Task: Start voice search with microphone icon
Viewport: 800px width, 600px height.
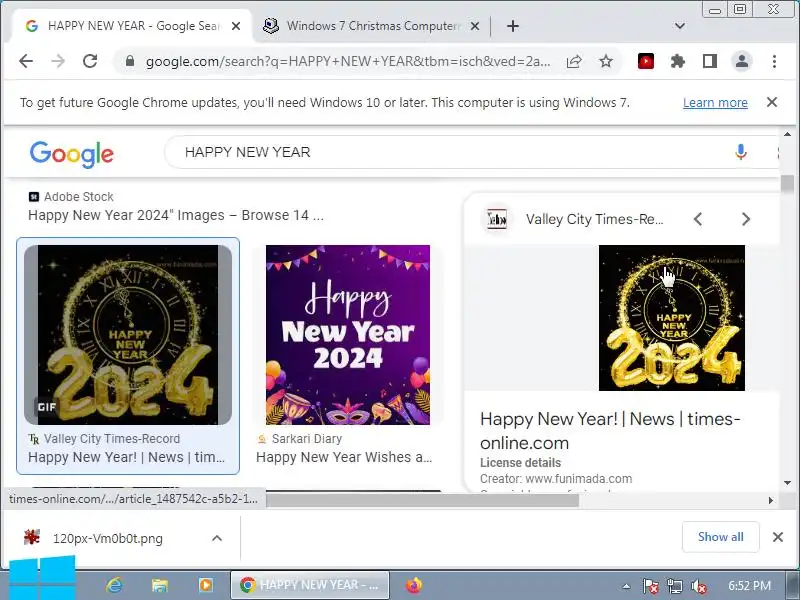Action: point(741,152)
